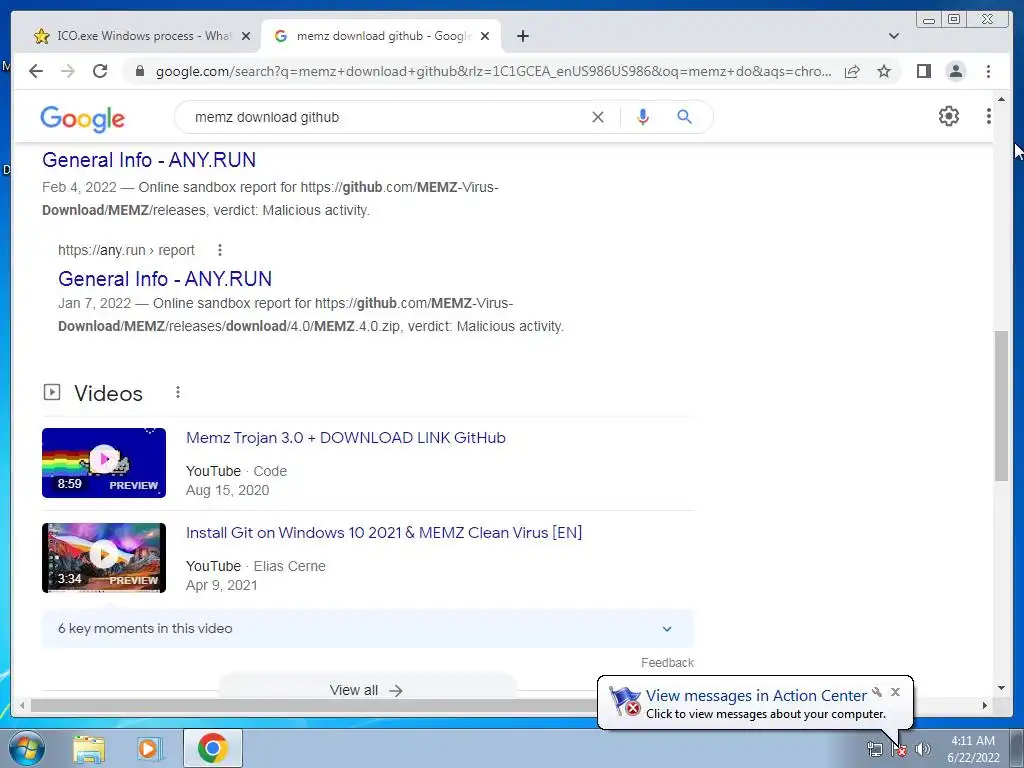1024x768 pixels.
Task: Open Install Git on Windows 10 video link
Action: point(383,532)
